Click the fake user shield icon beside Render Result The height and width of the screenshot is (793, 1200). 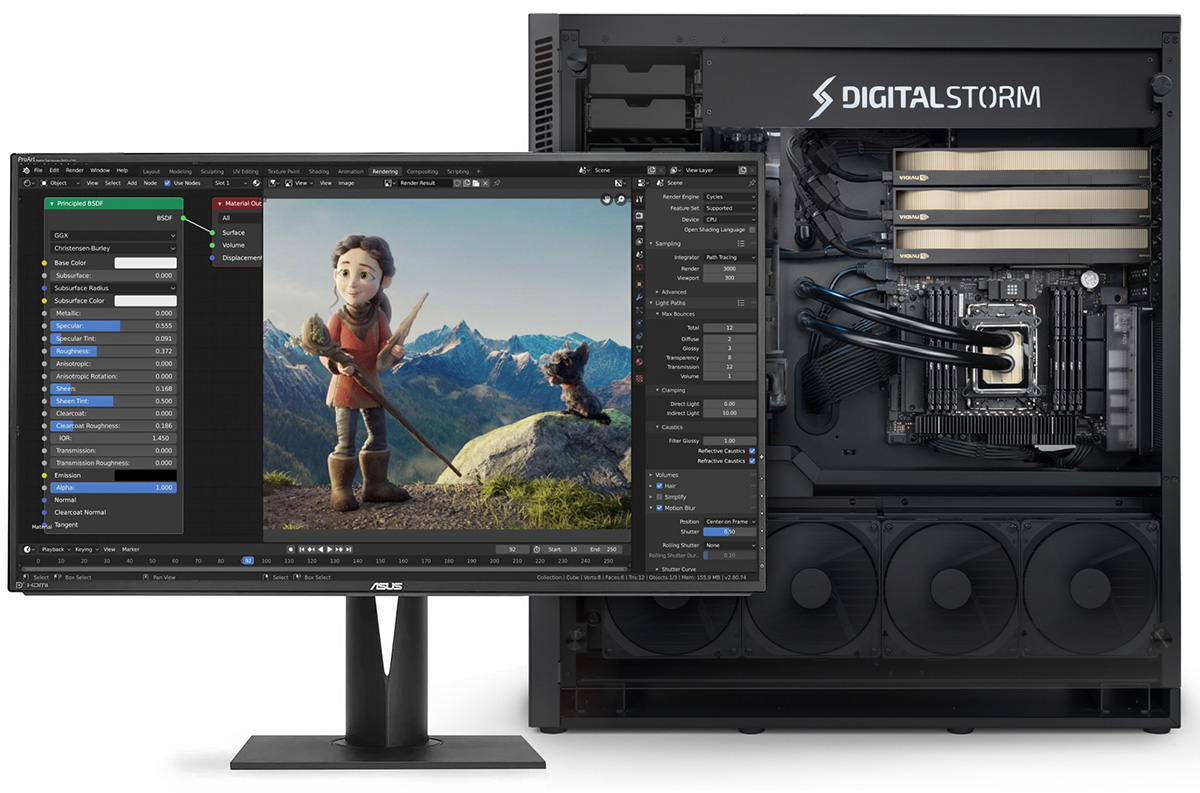point(457,183)
